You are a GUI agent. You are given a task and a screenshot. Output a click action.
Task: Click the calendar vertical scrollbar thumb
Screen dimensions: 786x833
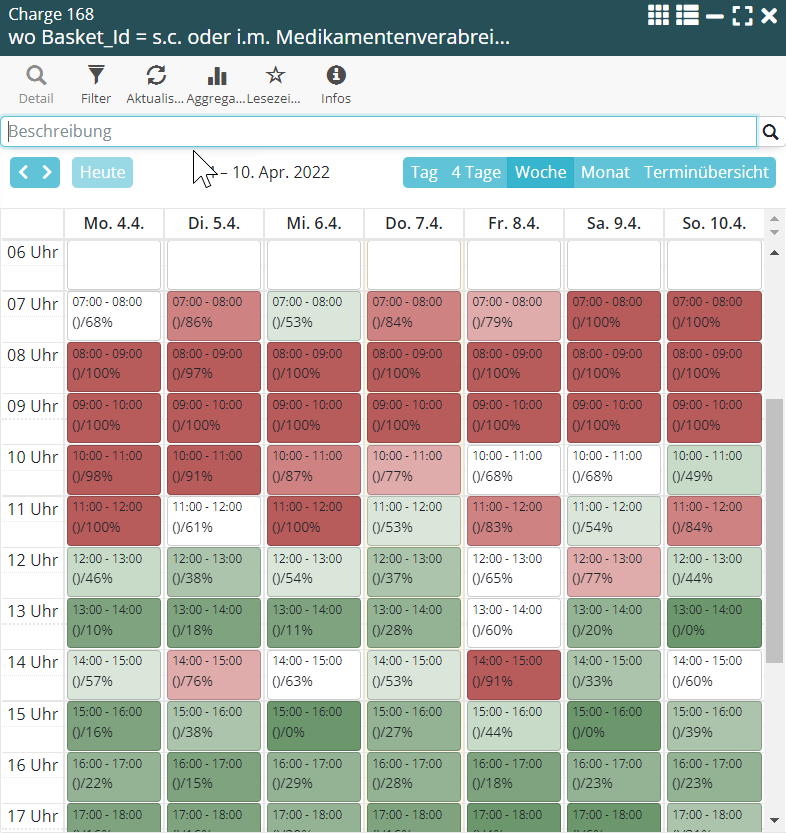[x=774, y=530]
